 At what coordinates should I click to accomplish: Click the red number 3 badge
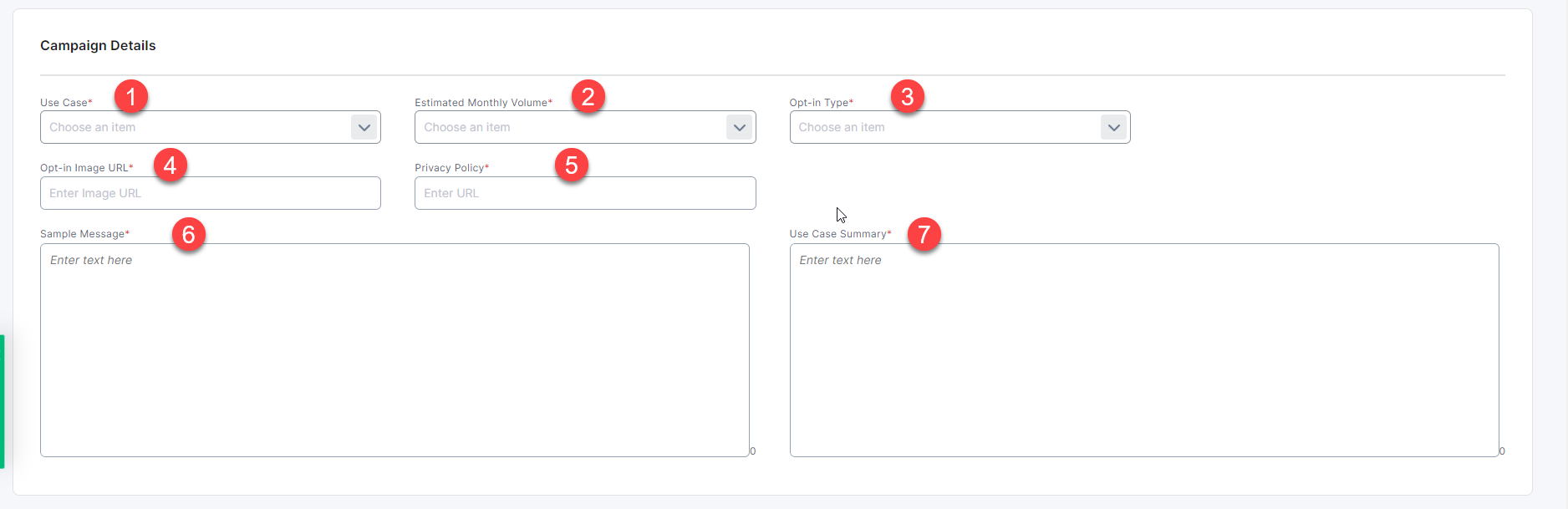pyautogui.click(x=908, y=97)
